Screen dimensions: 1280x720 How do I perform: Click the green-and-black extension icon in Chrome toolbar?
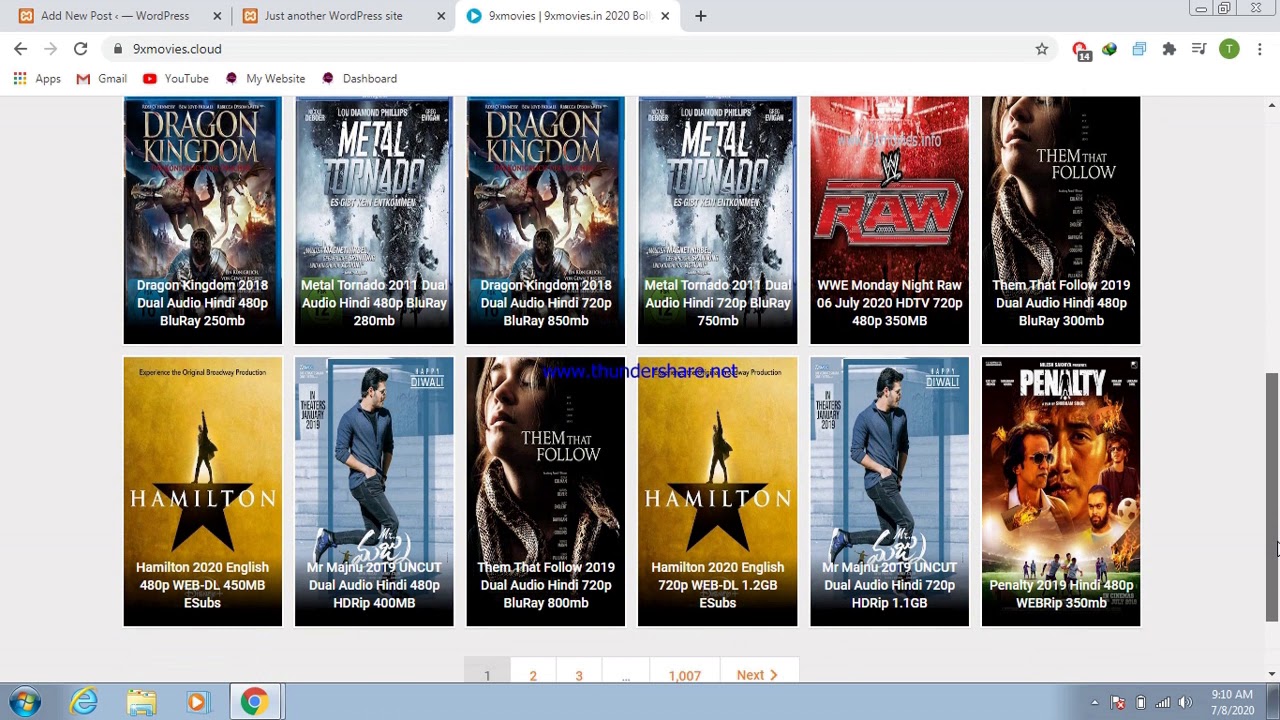[x=1109, y=48]
